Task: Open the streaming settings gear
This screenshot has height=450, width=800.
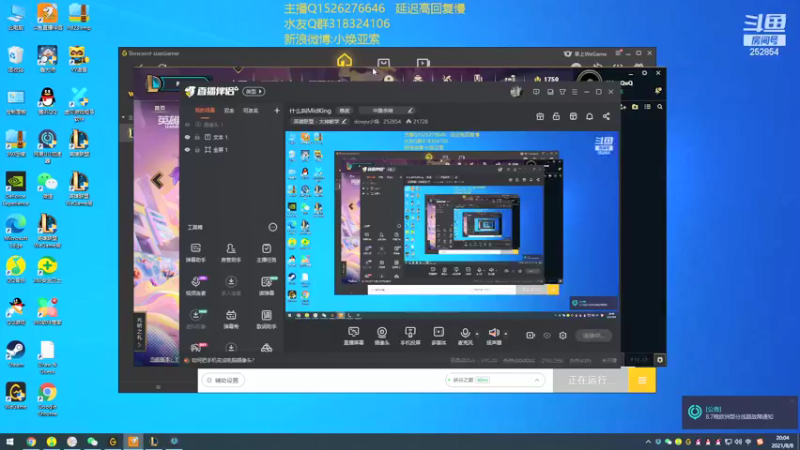Action: click(x=563, y=335)
